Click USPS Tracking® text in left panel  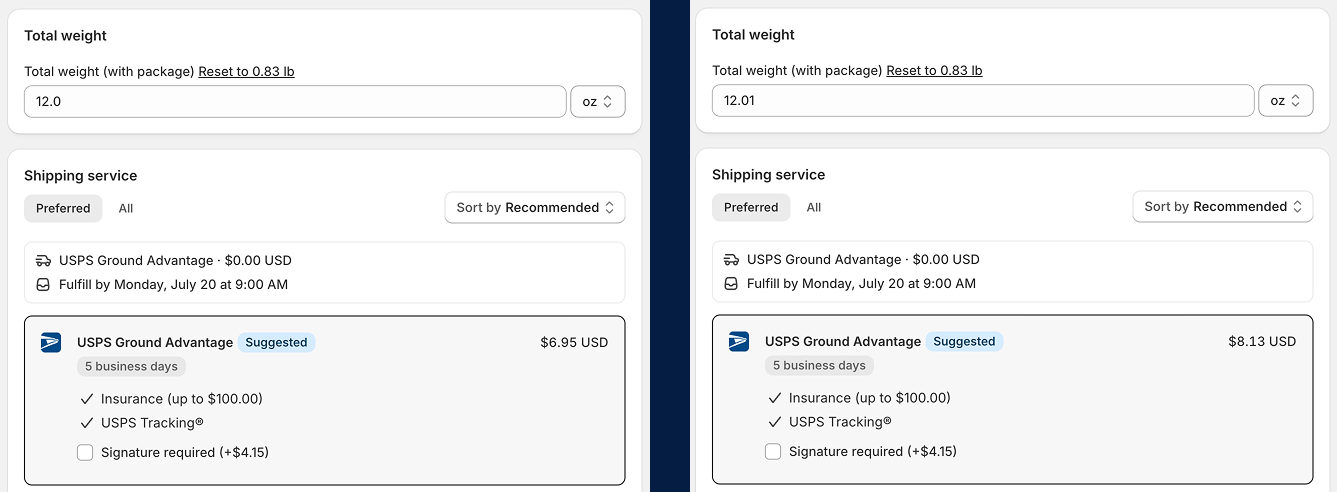coord(153,423)
